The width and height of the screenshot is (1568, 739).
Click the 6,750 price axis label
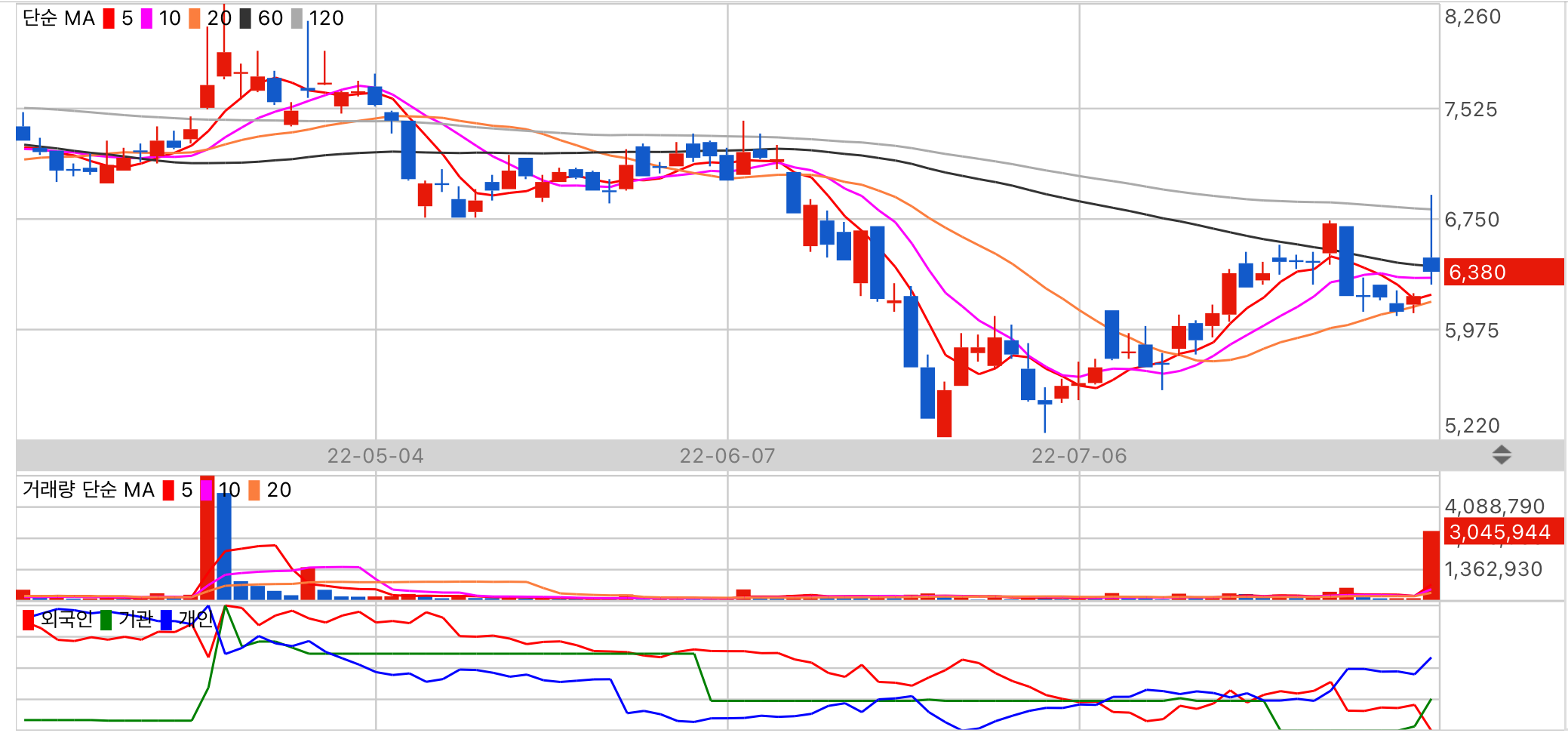pos(1472,220)
